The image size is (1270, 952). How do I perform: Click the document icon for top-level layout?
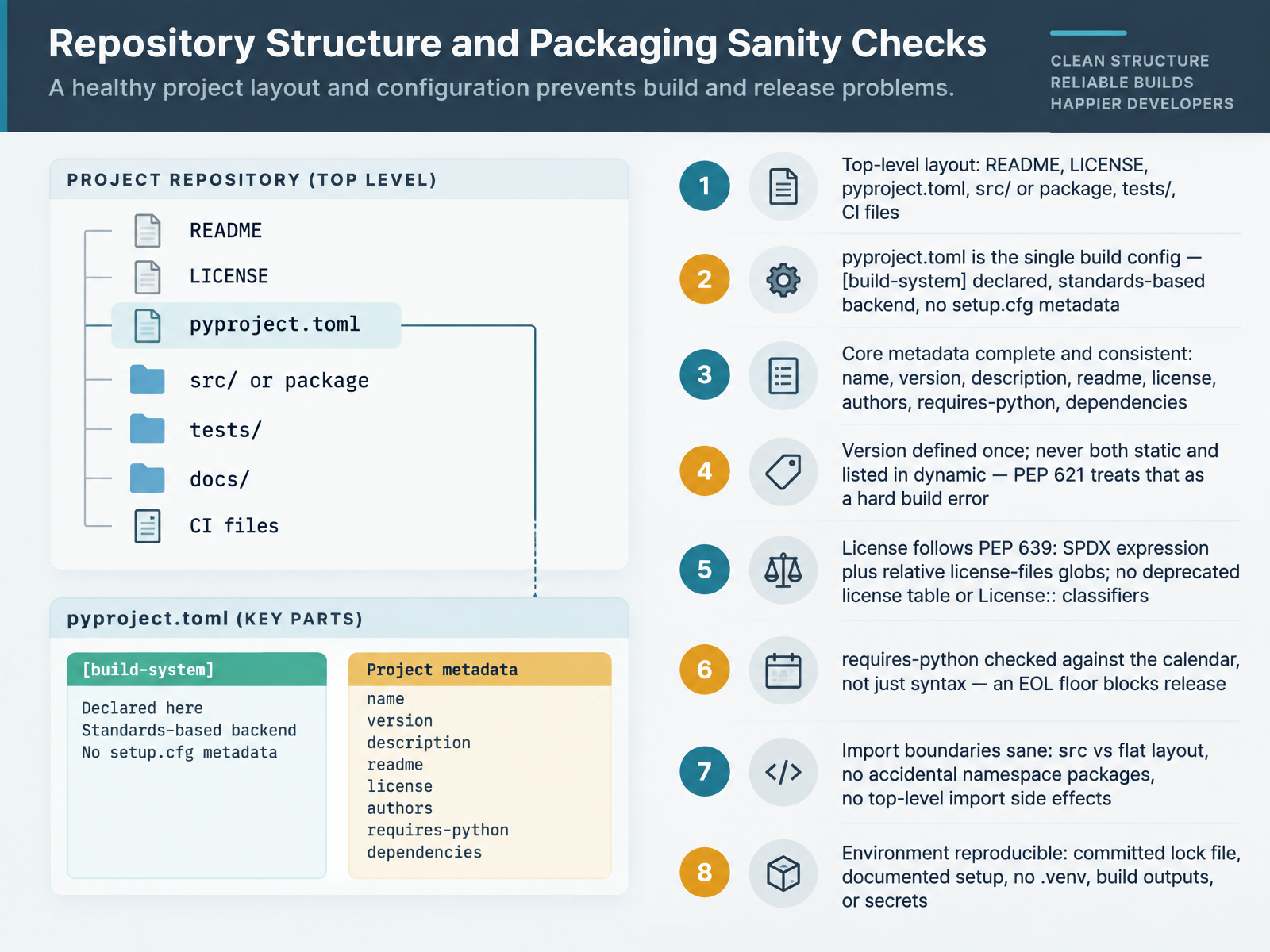tap(783, 186)
